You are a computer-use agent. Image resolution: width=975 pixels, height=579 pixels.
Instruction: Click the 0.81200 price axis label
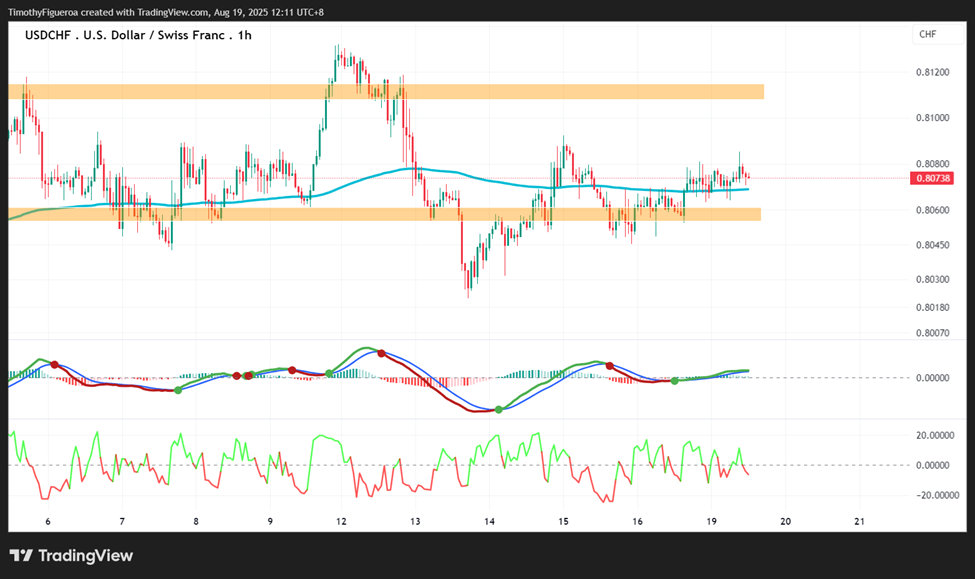click(933, 72)
